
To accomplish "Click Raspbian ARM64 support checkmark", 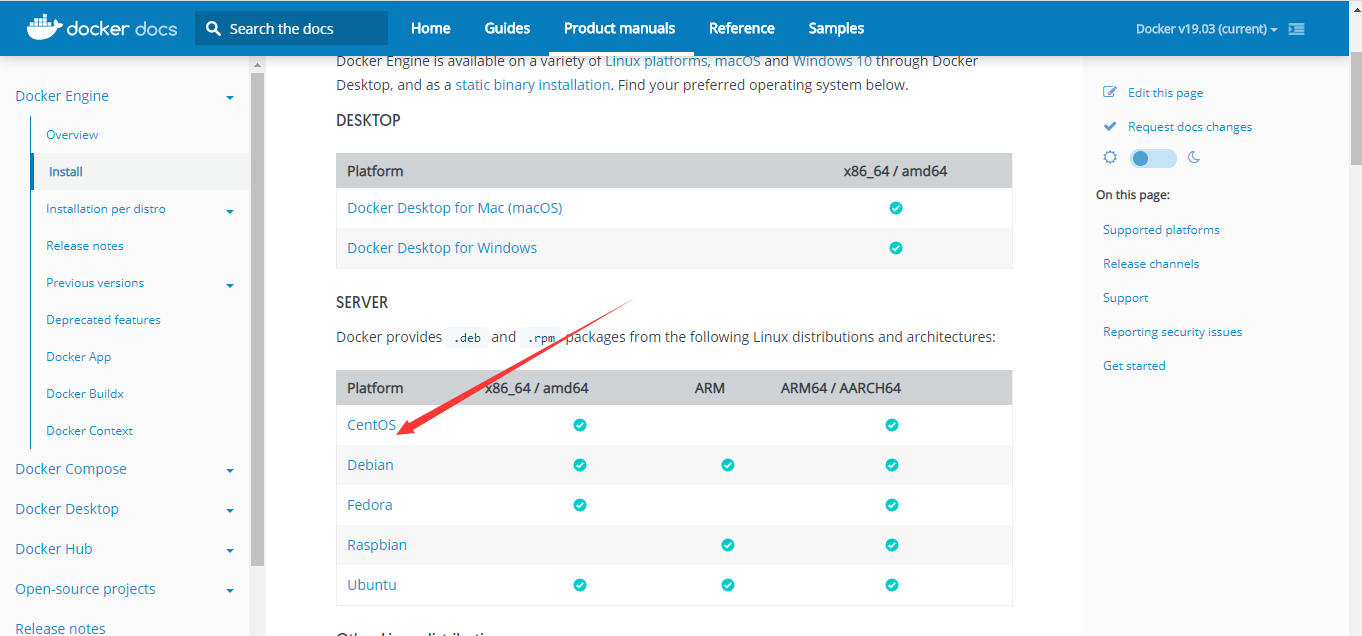I will 892,545.
